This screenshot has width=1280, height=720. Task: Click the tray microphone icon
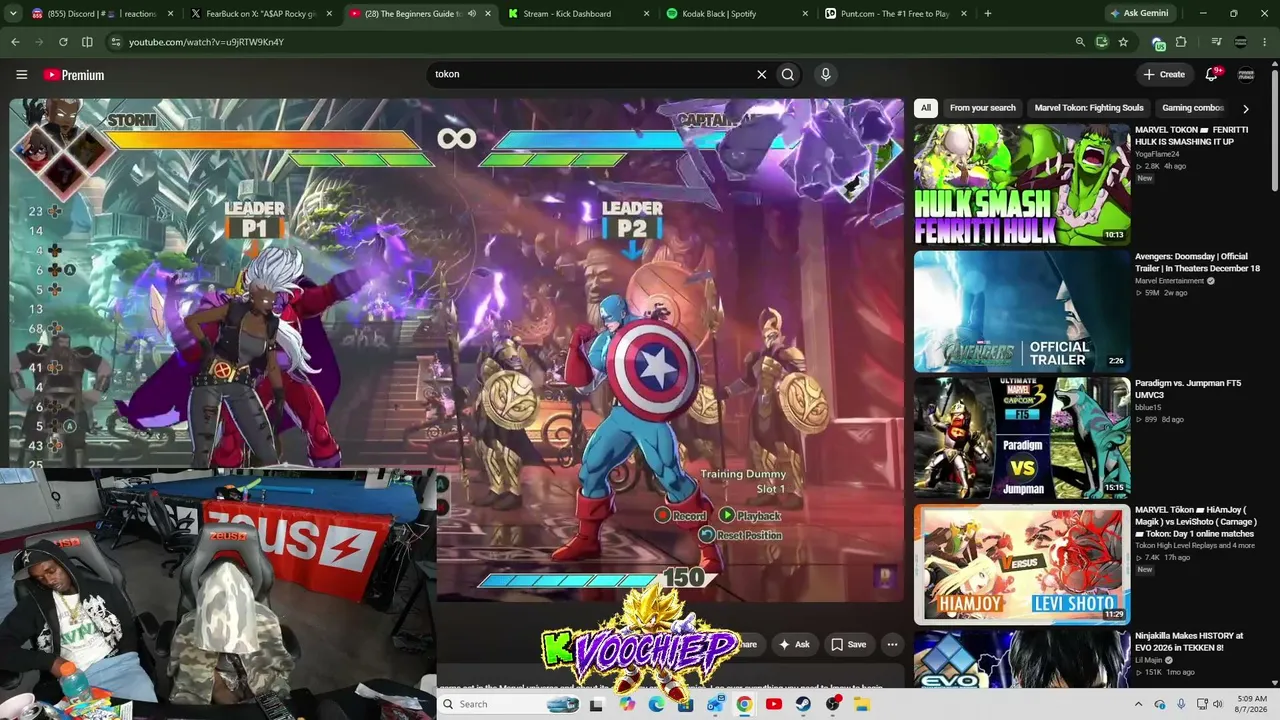[x=1181, y=704]
